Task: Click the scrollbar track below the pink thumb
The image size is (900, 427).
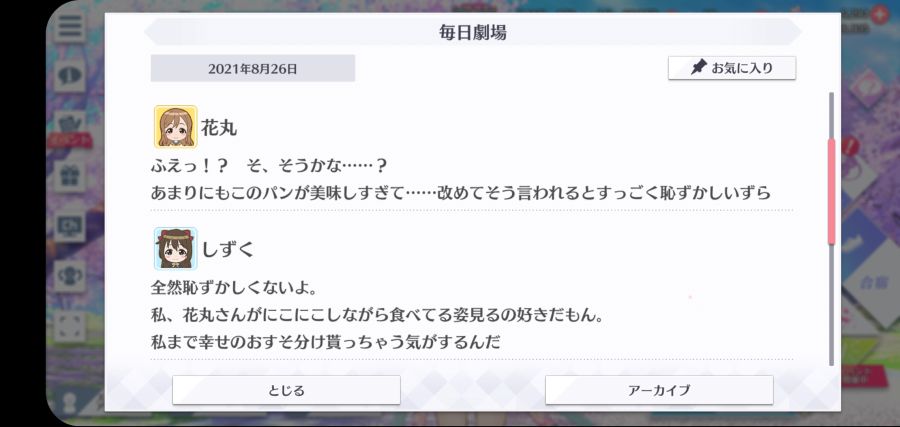Action: 831,305
